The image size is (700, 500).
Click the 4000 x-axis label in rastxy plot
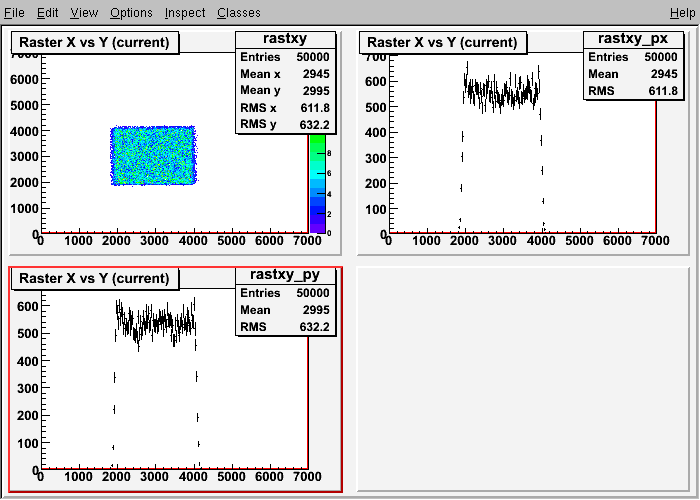[192, 241]
